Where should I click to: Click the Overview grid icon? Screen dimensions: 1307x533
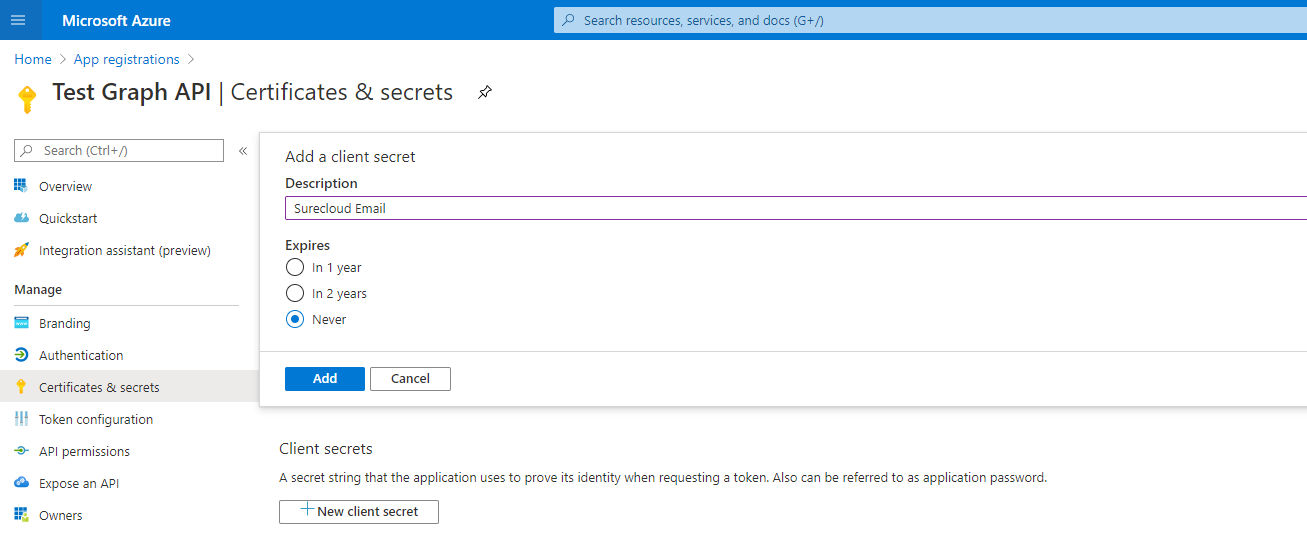pyautogui.click(x=21, y=186)
